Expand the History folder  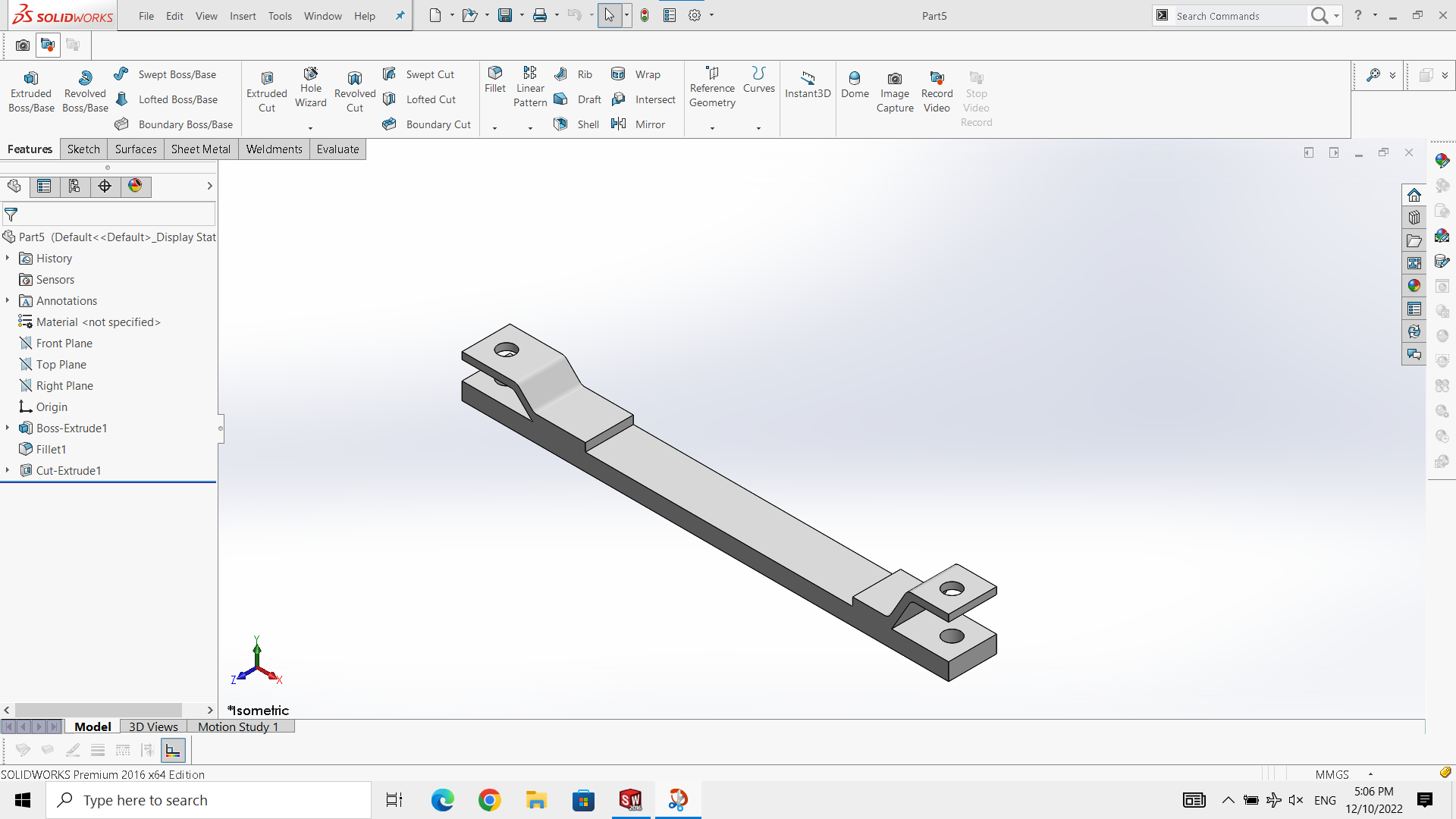click(8, 259)
